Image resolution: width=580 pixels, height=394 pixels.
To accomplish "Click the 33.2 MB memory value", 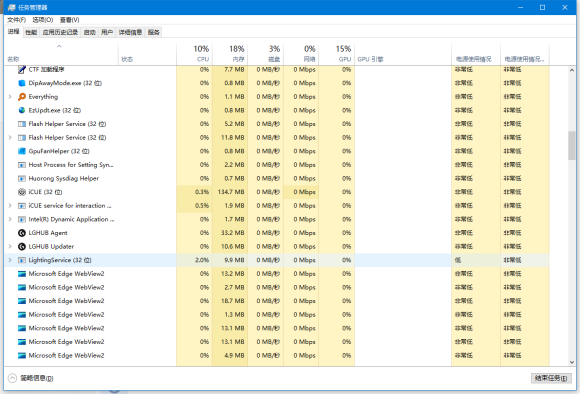I will point(233,233).
